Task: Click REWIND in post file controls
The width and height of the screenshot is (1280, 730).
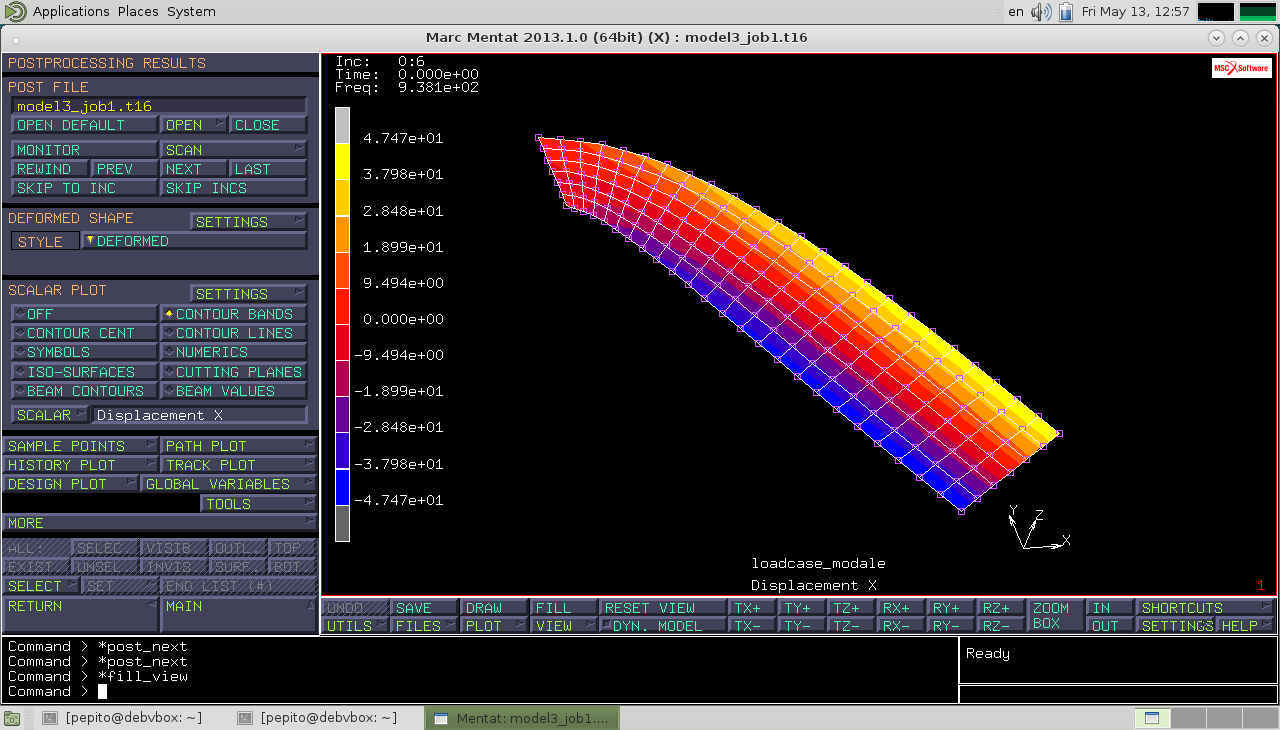Action: [x=50, y=169]
